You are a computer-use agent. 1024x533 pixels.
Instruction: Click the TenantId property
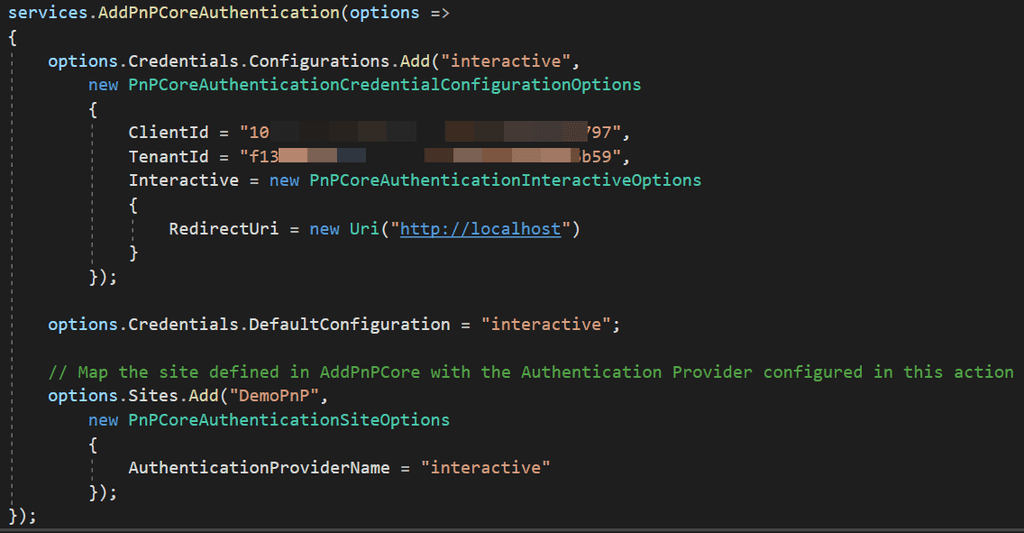(168, 157)
